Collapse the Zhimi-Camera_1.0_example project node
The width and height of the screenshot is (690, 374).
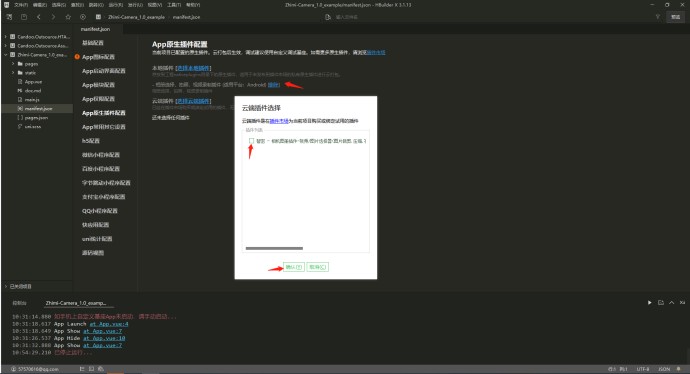click(x=6, y=55)
